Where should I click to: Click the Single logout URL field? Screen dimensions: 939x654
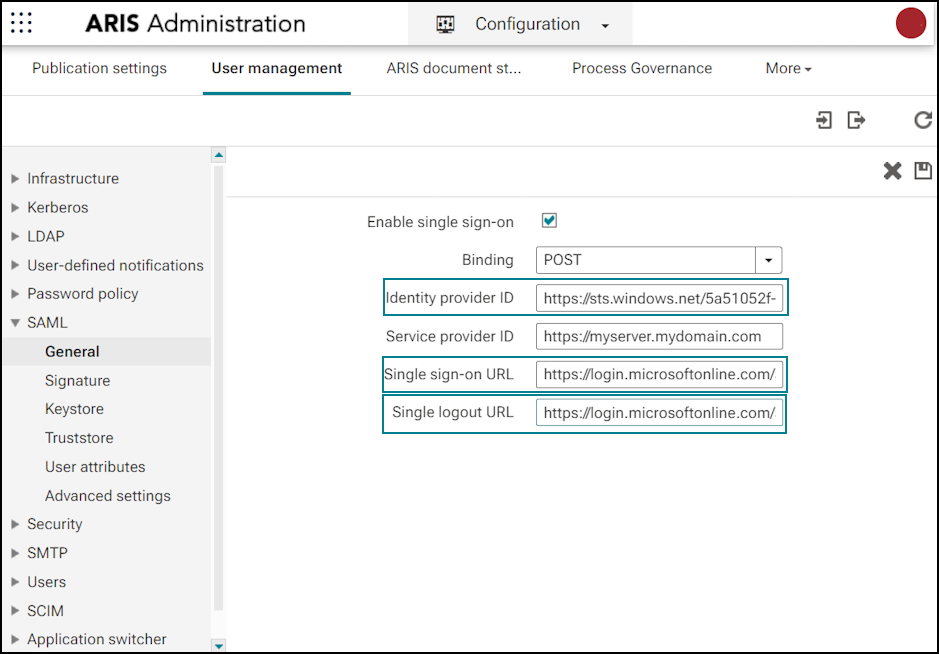(x=659, y=413)
